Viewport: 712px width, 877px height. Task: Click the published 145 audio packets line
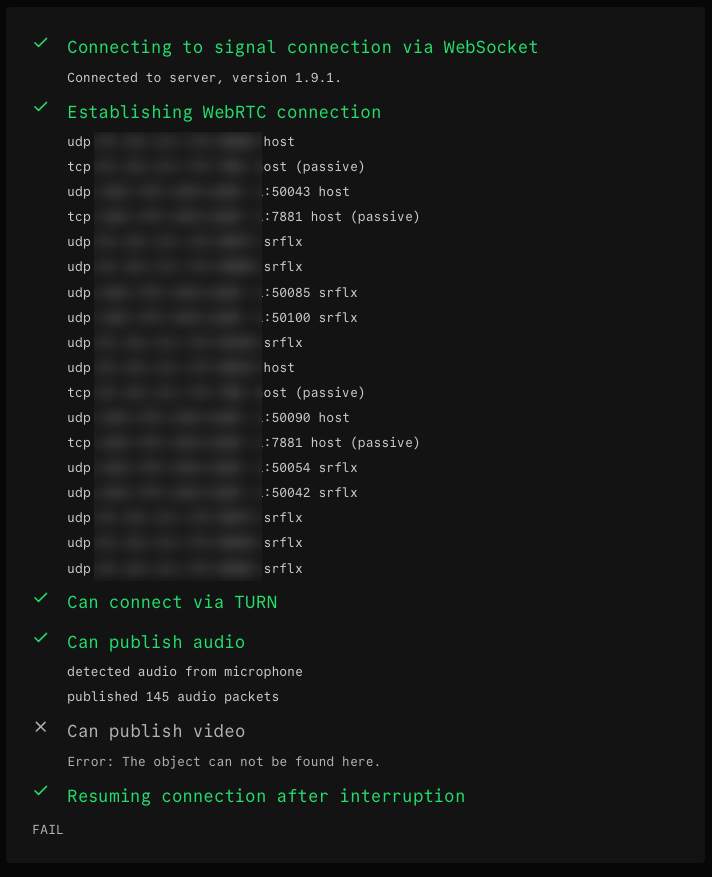tap(172, 697)
